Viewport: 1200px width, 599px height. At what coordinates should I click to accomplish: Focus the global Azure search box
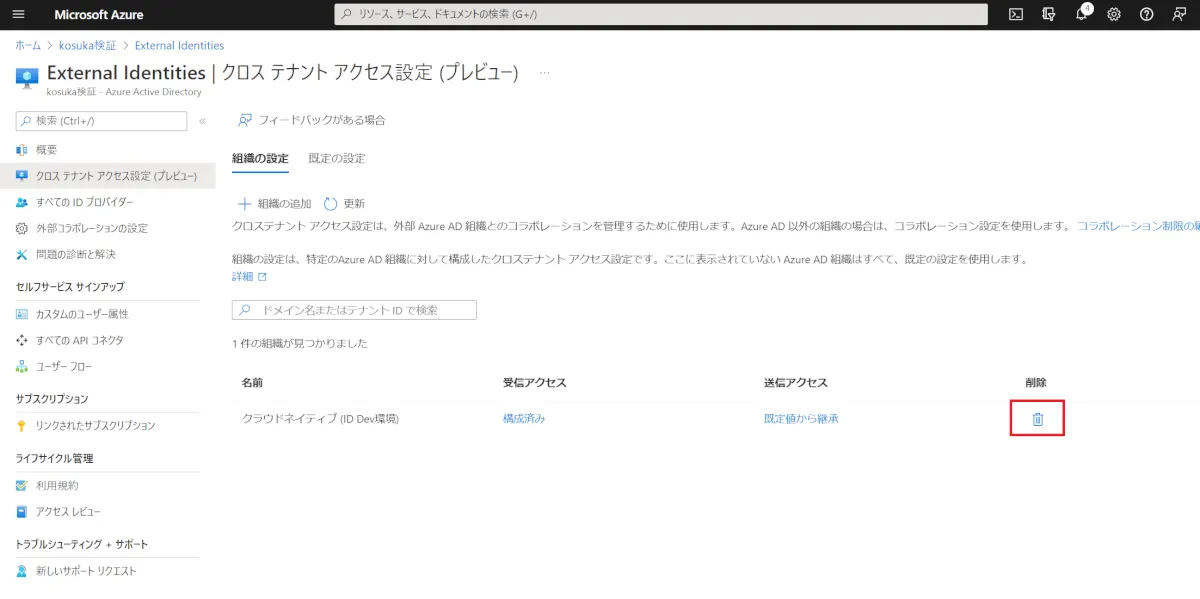(x=660, y=14)
